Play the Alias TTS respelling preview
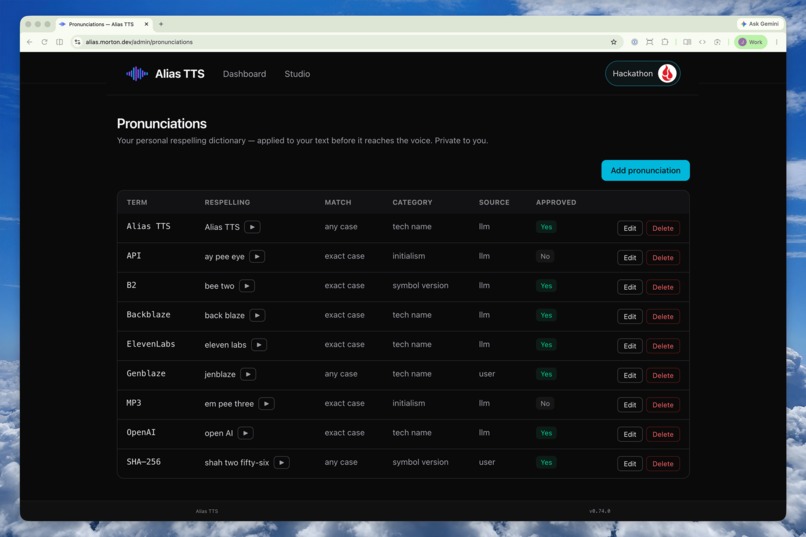The width and height of the screenshot is (806, 537). (x=252, y=227)
